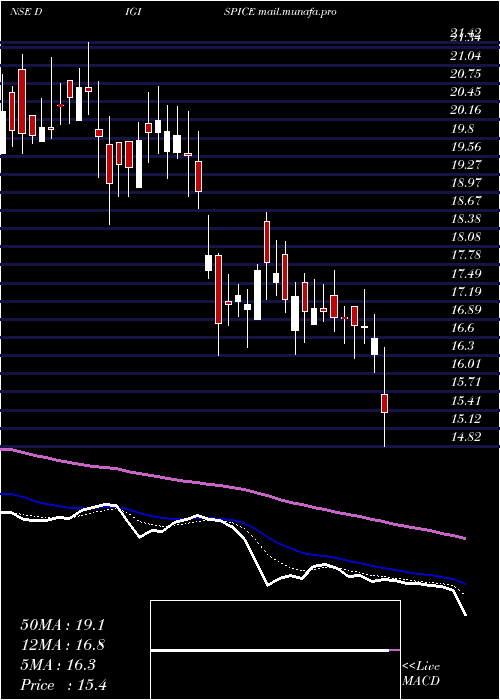500x700 pixels.
Task: Click the 'NSE D' exchange label
Action: (26, 12)
